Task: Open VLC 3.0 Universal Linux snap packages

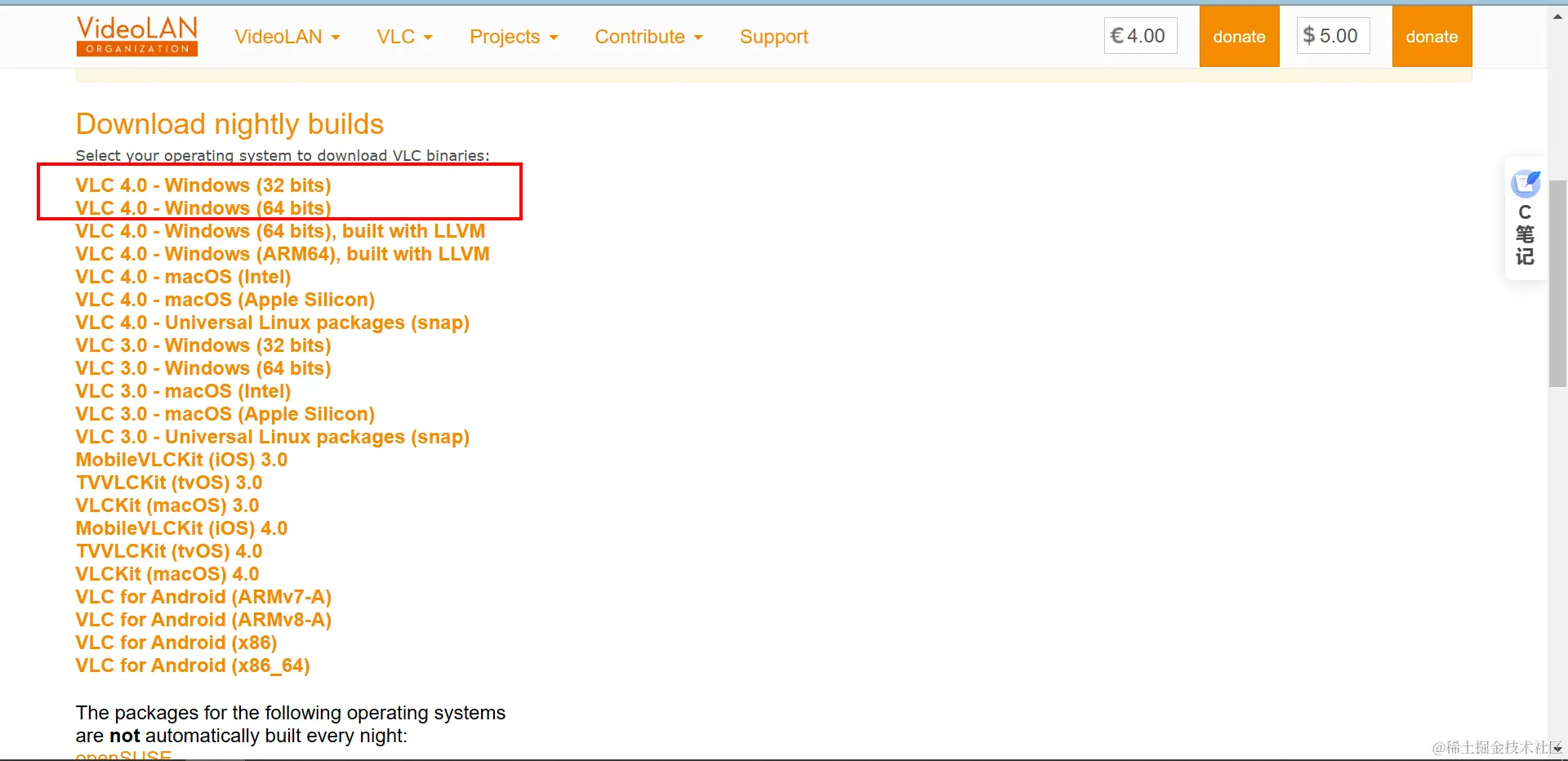Action: click(273, 437)
